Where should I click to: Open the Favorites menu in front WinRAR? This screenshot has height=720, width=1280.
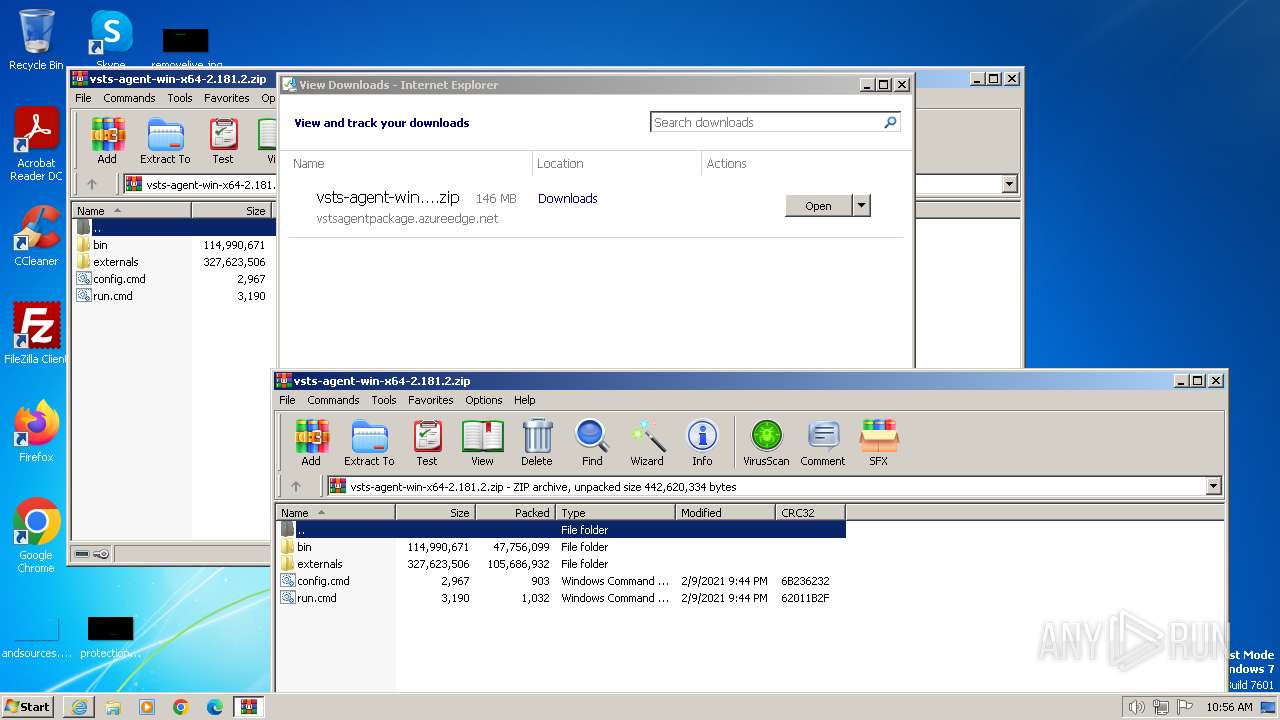tap(431, 400)
